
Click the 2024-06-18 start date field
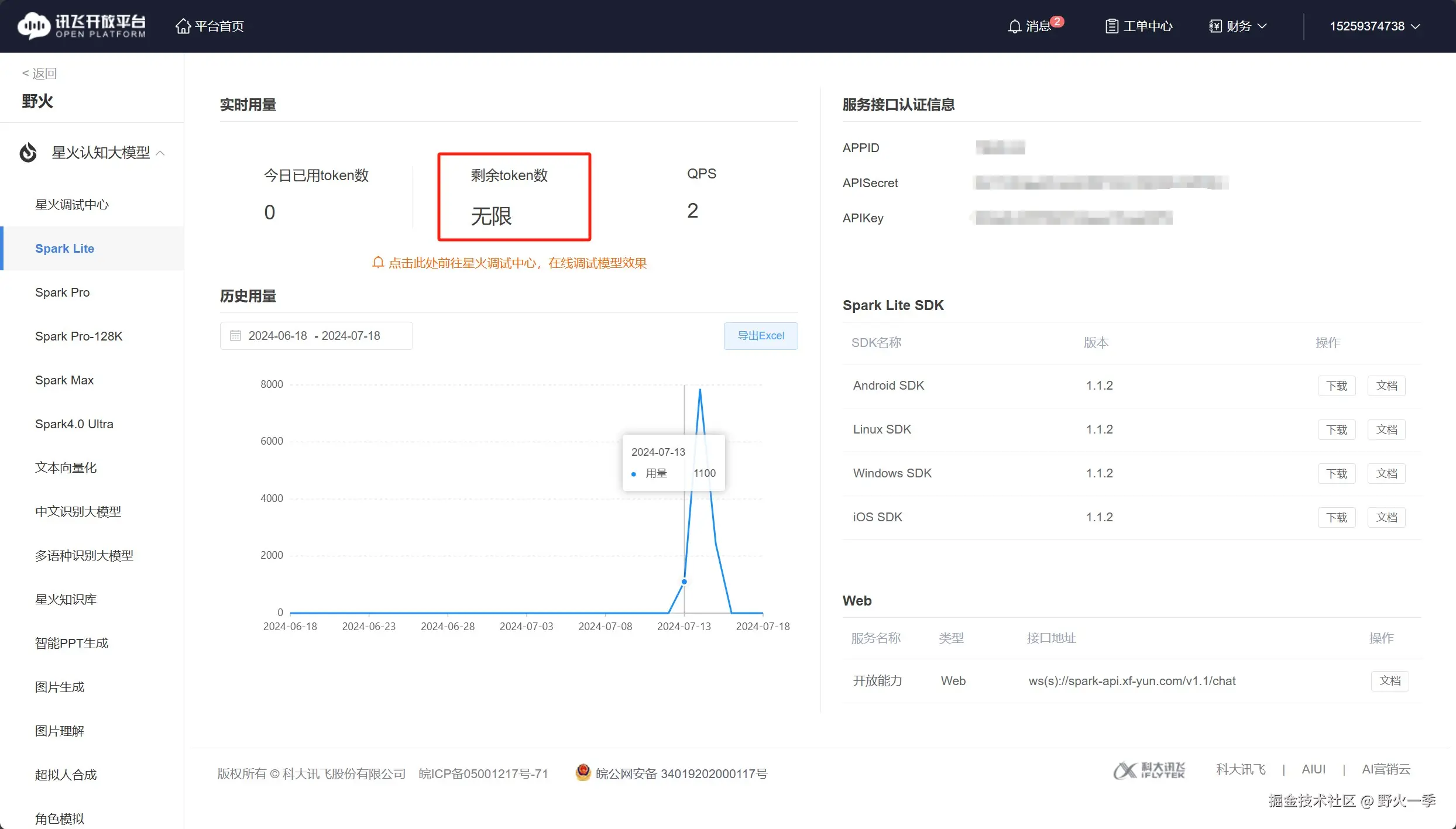[278, 336]
